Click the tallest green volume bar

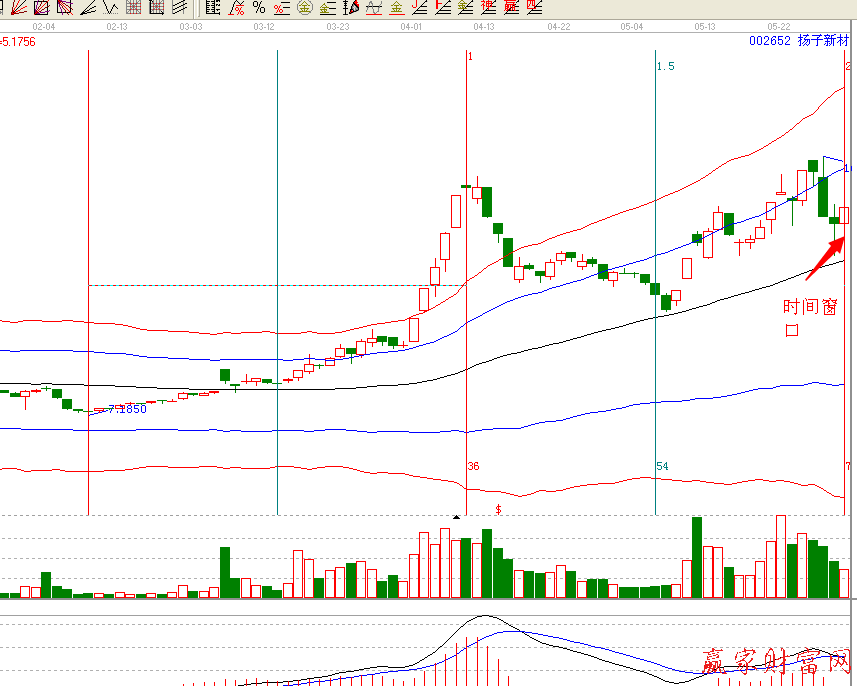(697, 557)
